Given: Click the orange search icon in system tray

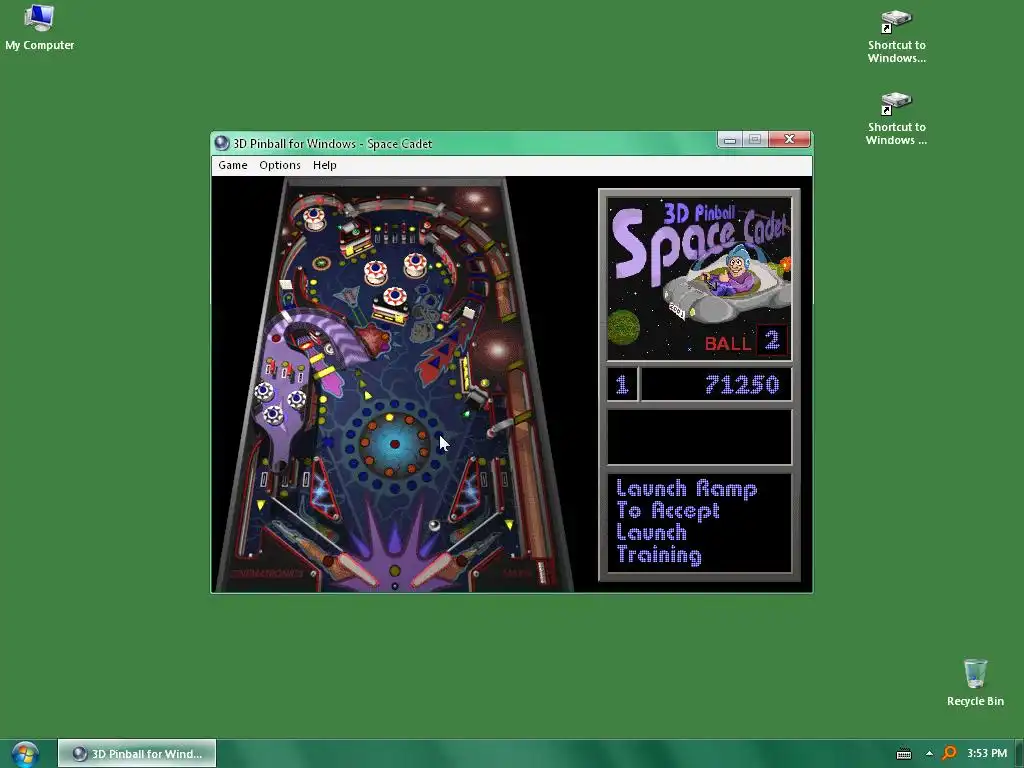Looking at the screenshot, I should pos(950,754).
